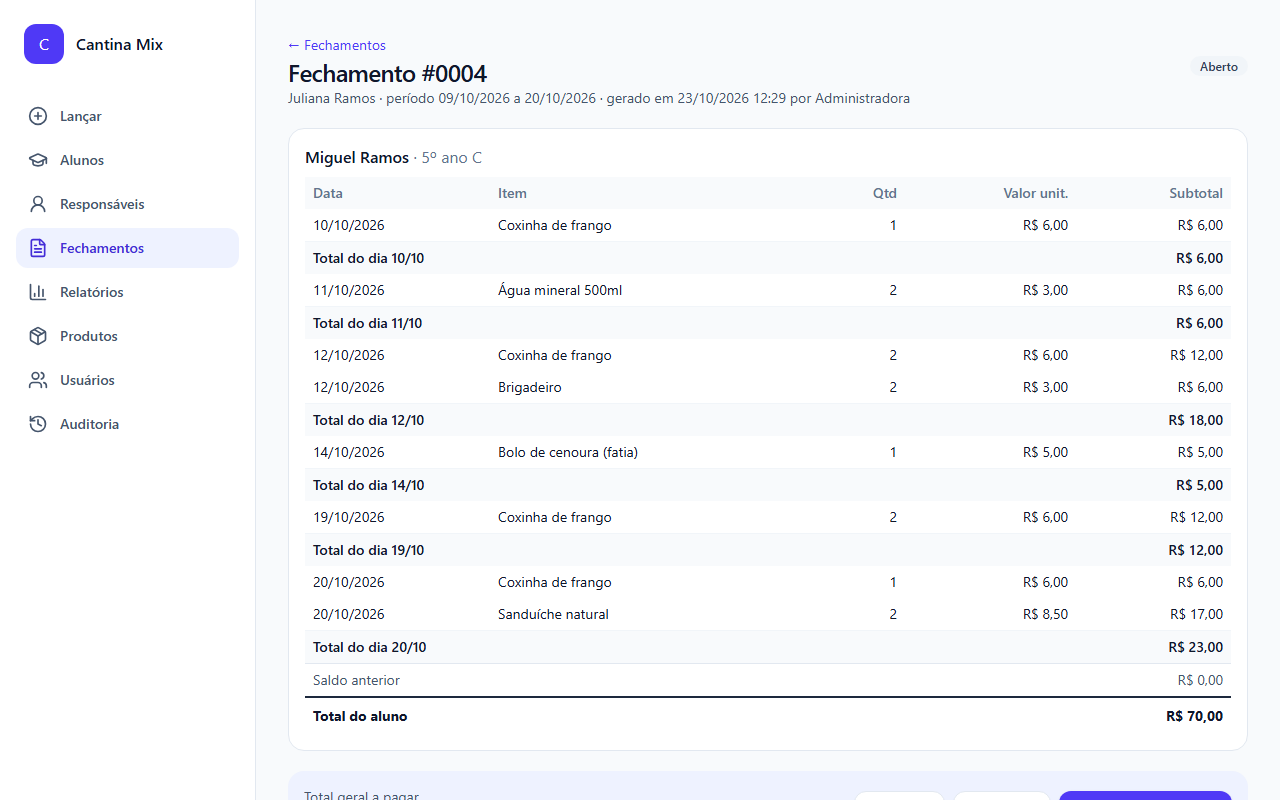Click the Fechamentos document icon
The width and height of the screenshot is (1280, 800).
click(38, 248)
